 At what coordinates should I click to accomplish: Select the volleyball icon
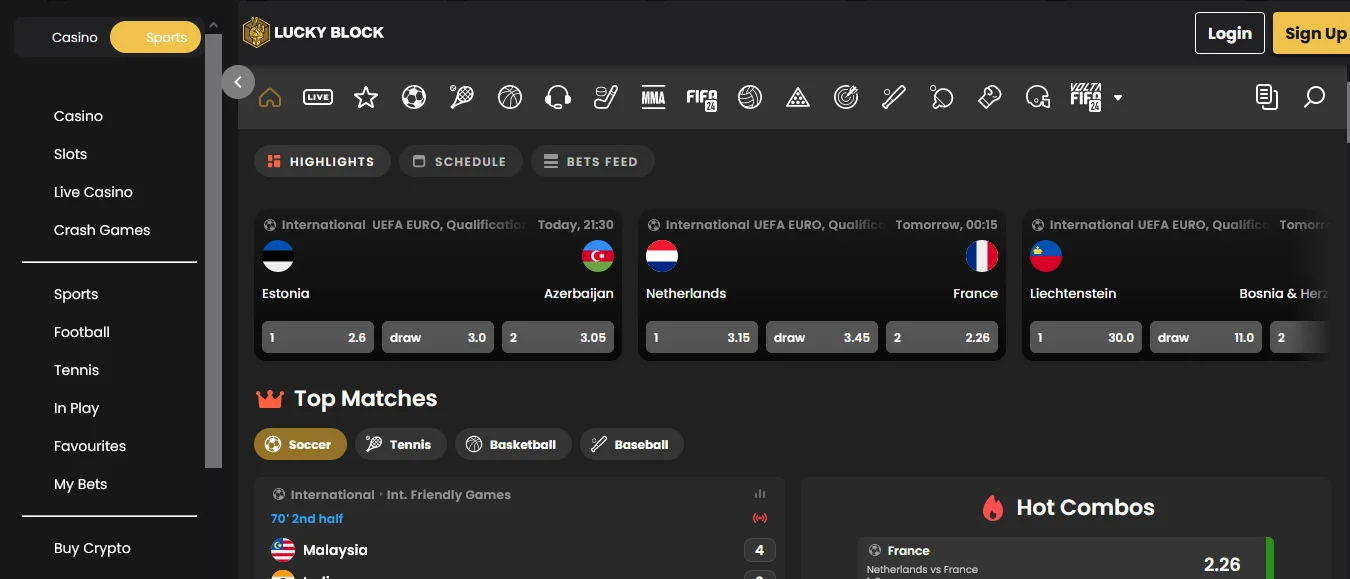tap(750, 97)
